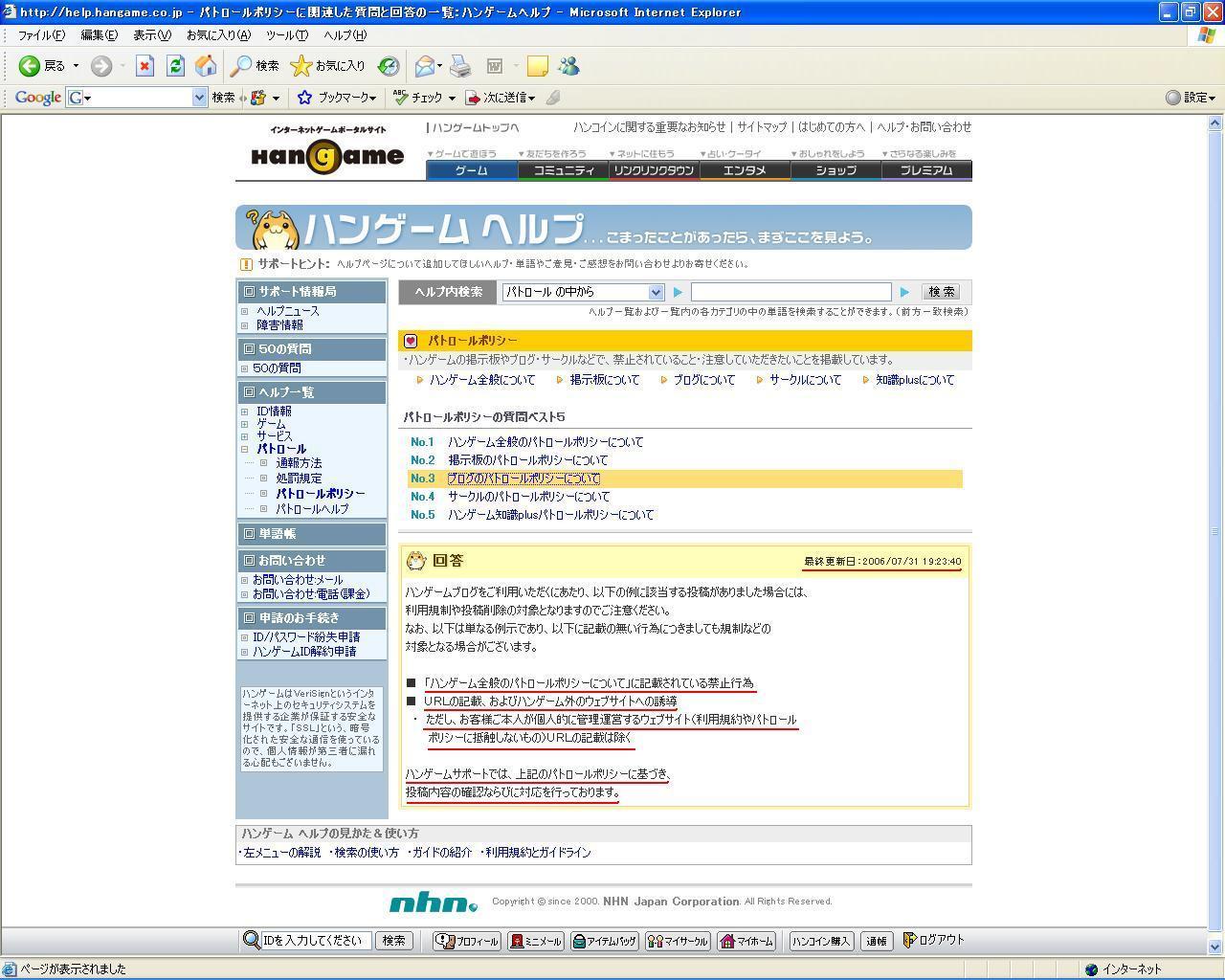Image resolution: width=1225 pixels, height=980 pixels.
Task: Open No.4 サークルのパトロールポリシーについて link
Action: tap(528, 497)
